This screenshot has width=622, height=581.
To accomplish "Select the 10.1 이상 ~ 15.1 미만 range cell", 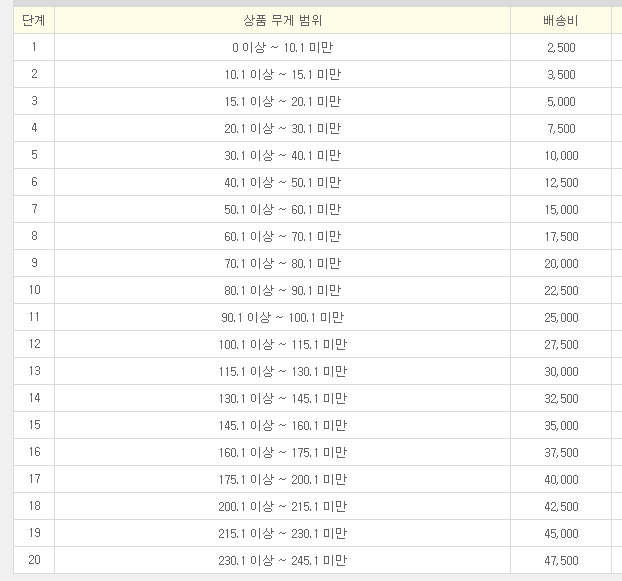I will coord(282,74).
